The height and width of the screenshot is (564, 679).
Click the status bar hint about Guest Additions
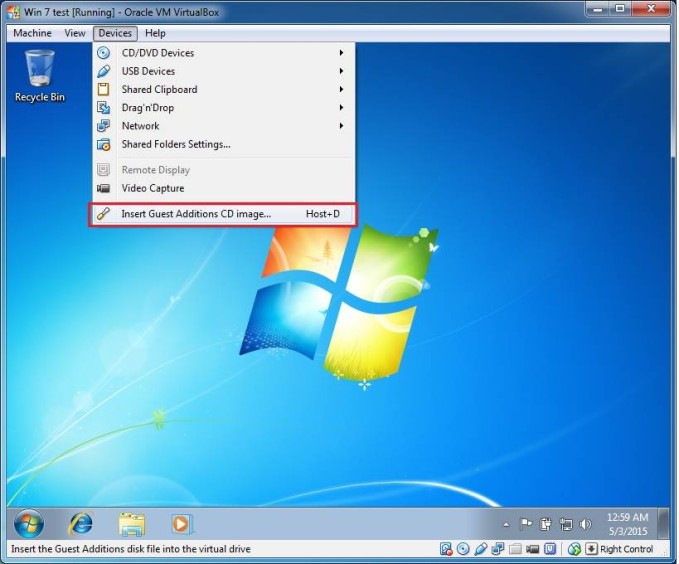tap(131, 549)
